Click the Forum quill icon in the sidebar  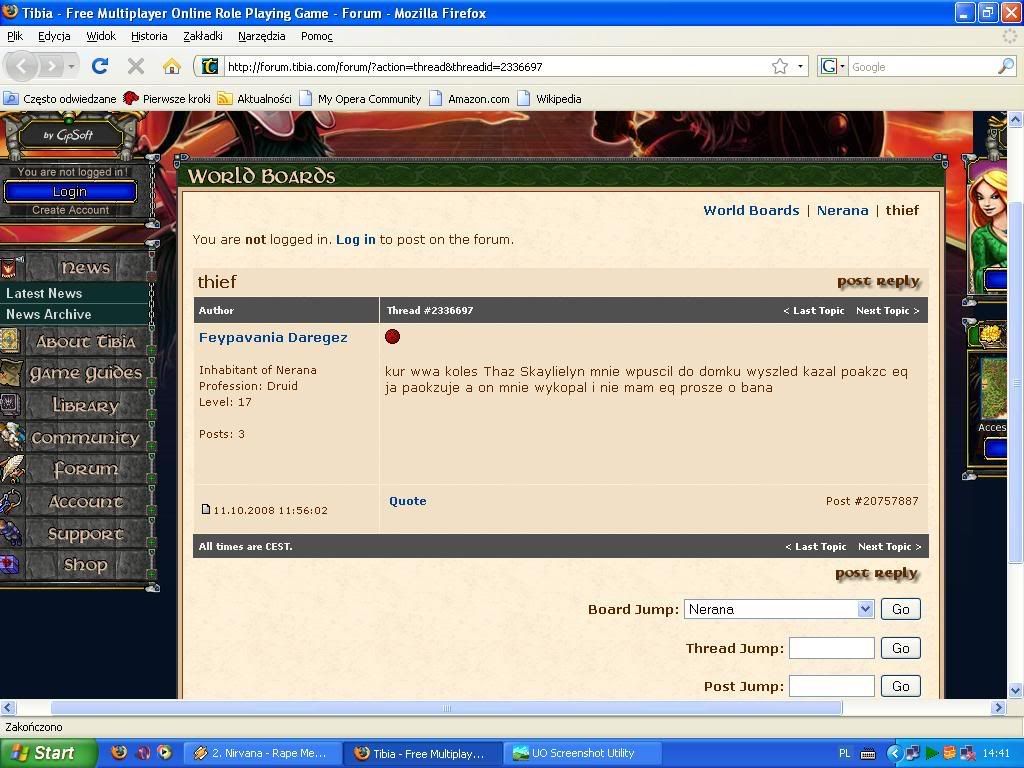(x=12, y=469)
